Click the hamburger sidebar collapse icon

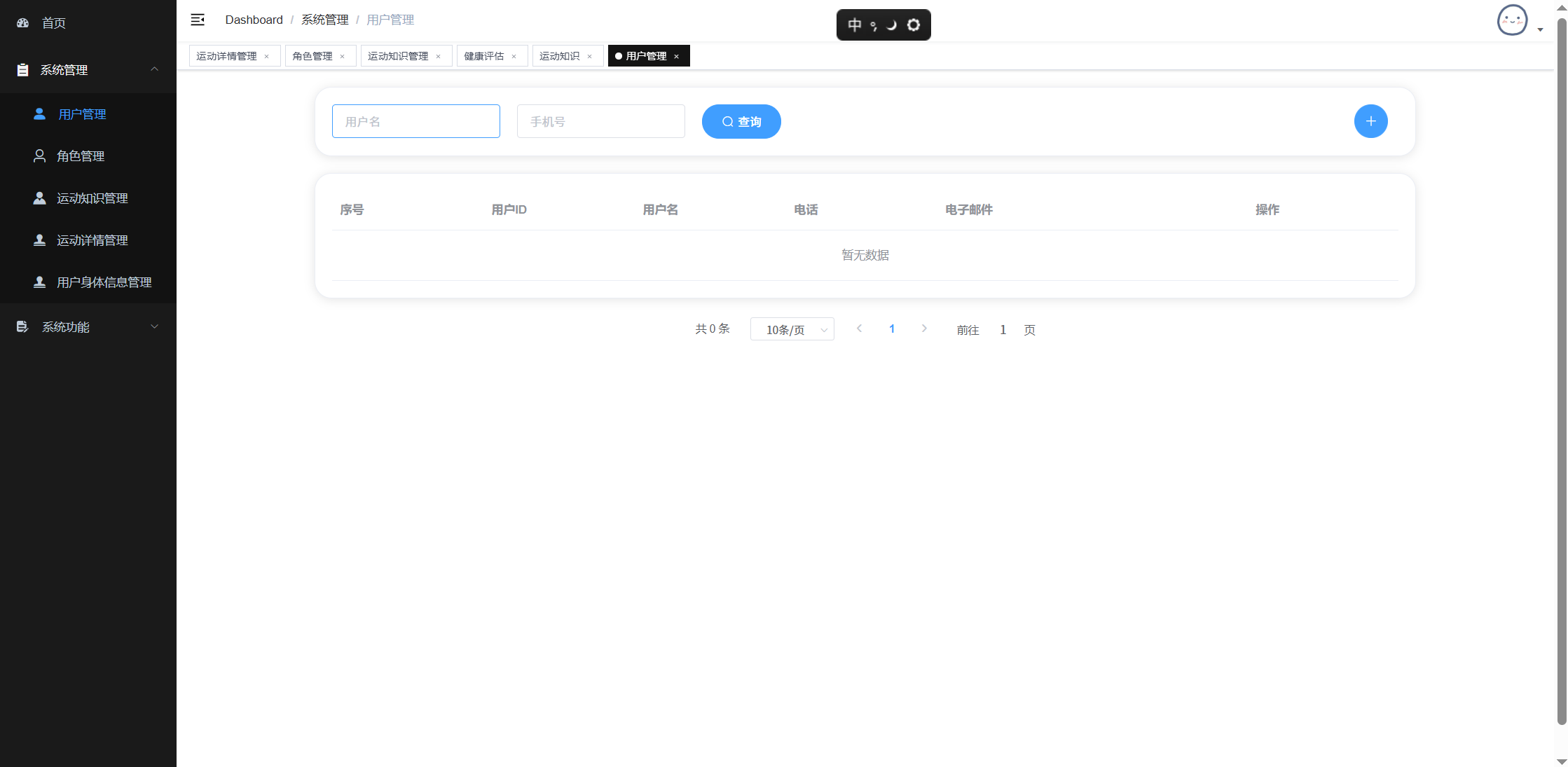(x=198, y=20)
